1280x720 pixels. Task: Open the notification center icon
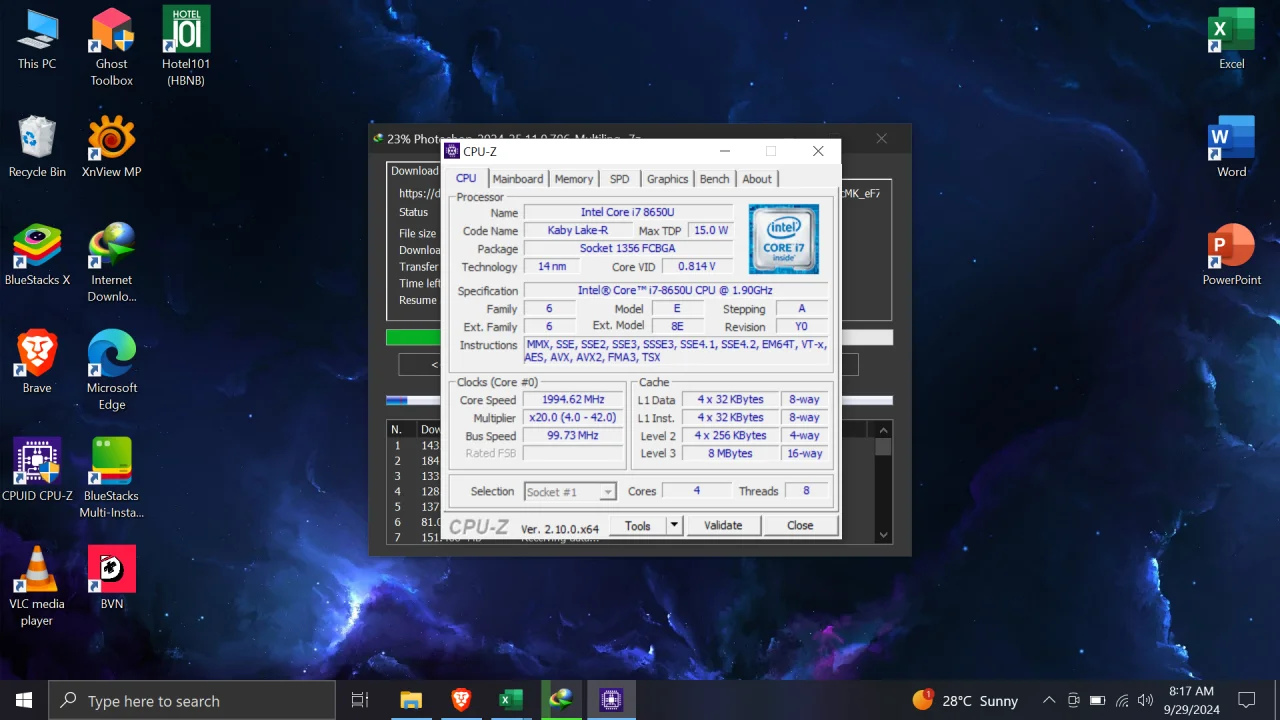(x=1247, y=700)
